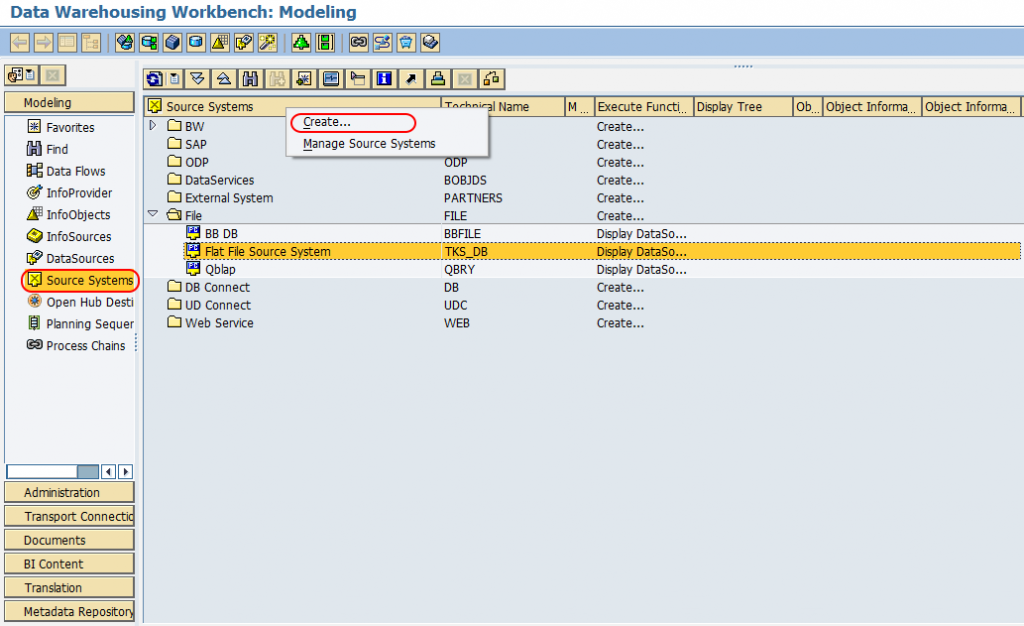Expand the BW folder node
The image size is (1024, 626).
point(153,126)
